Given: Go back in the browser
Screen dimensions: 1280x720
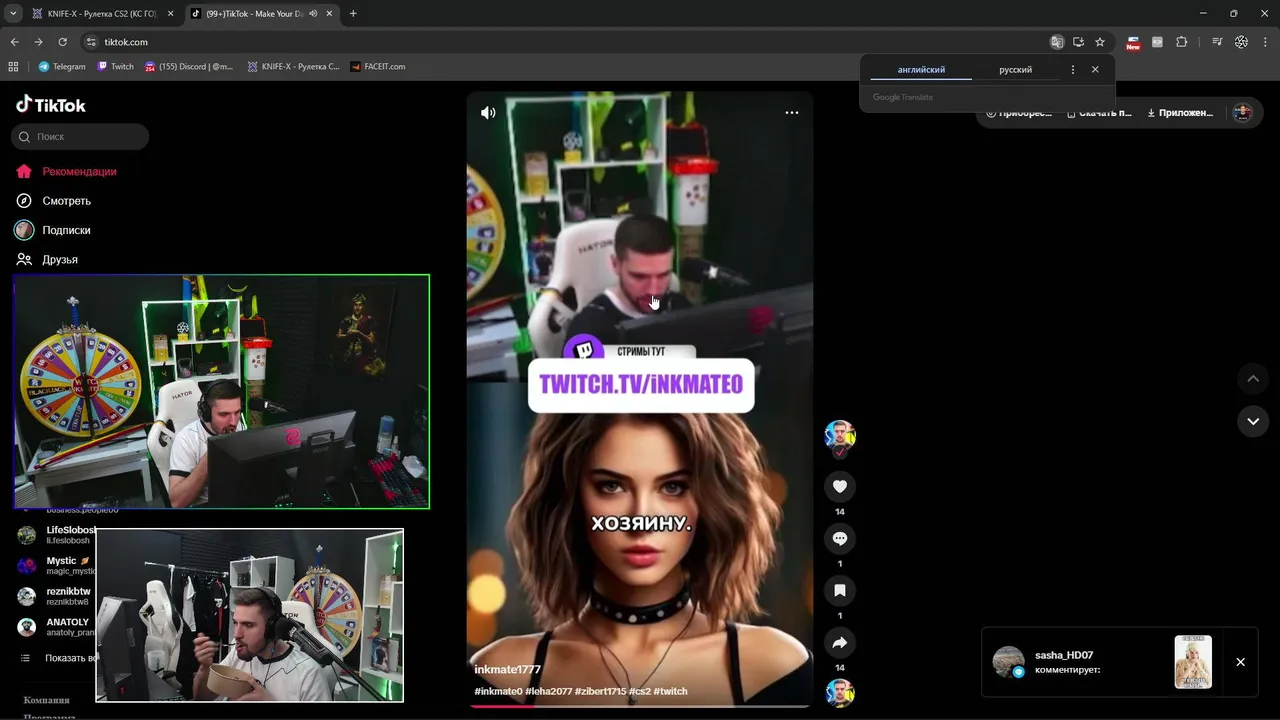Looking at the screenshot, I should pos(14,42).
